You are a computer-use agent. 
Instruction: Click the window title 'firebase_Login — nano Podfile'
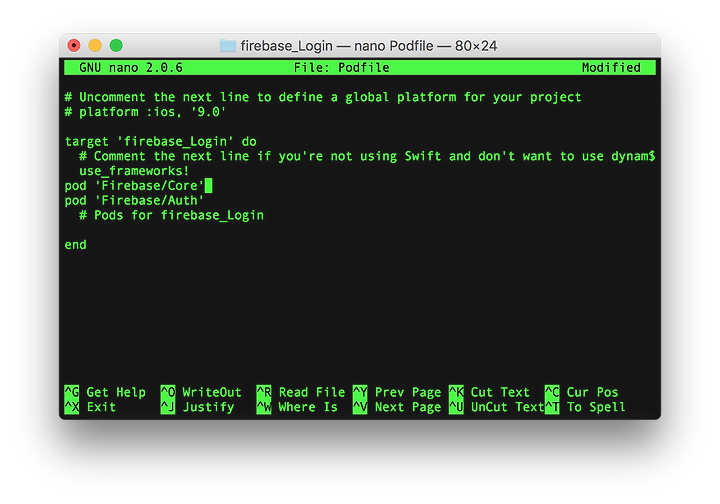pyautogui.click(x=337, y=46)
